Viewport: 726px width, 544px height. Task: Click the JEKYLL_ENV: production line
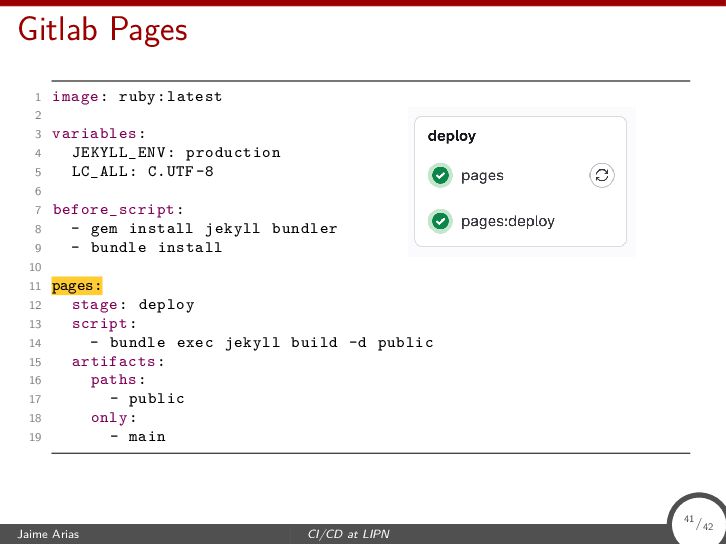tap(176, 153)
